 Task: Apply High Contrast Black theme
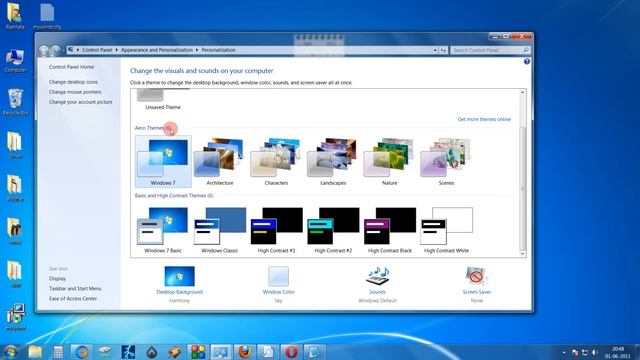pyautogui.click(x=389, y=230)
